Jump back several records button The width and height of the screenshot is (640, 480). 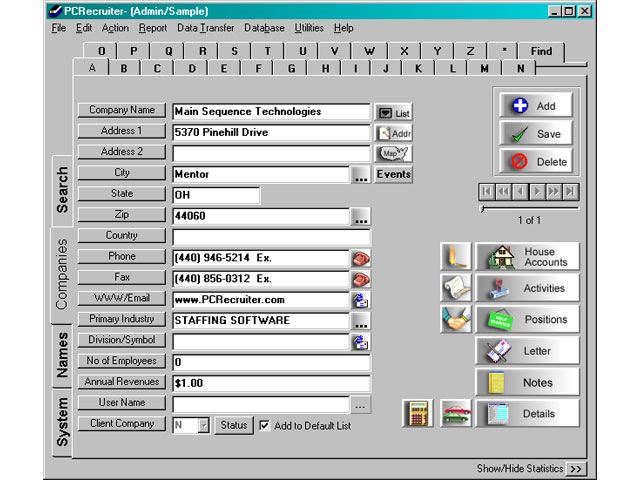(503, 191)
